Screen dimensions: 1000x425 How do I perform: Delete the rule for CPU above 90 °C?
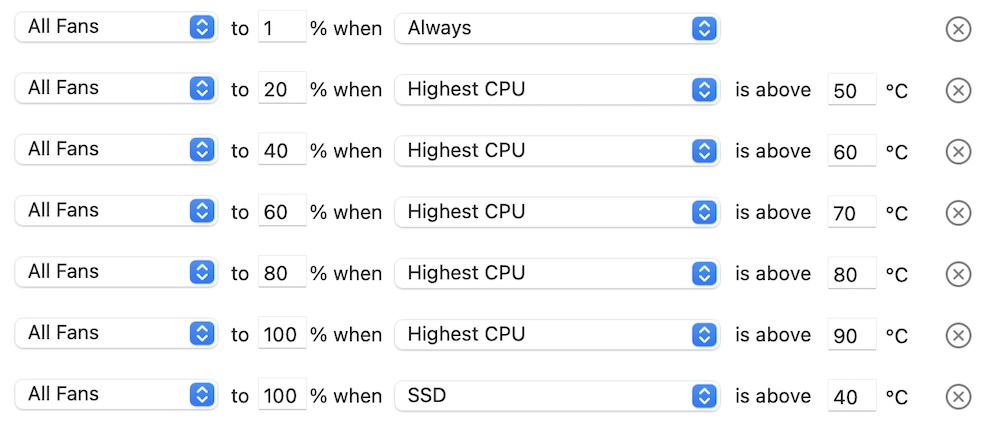958,336
